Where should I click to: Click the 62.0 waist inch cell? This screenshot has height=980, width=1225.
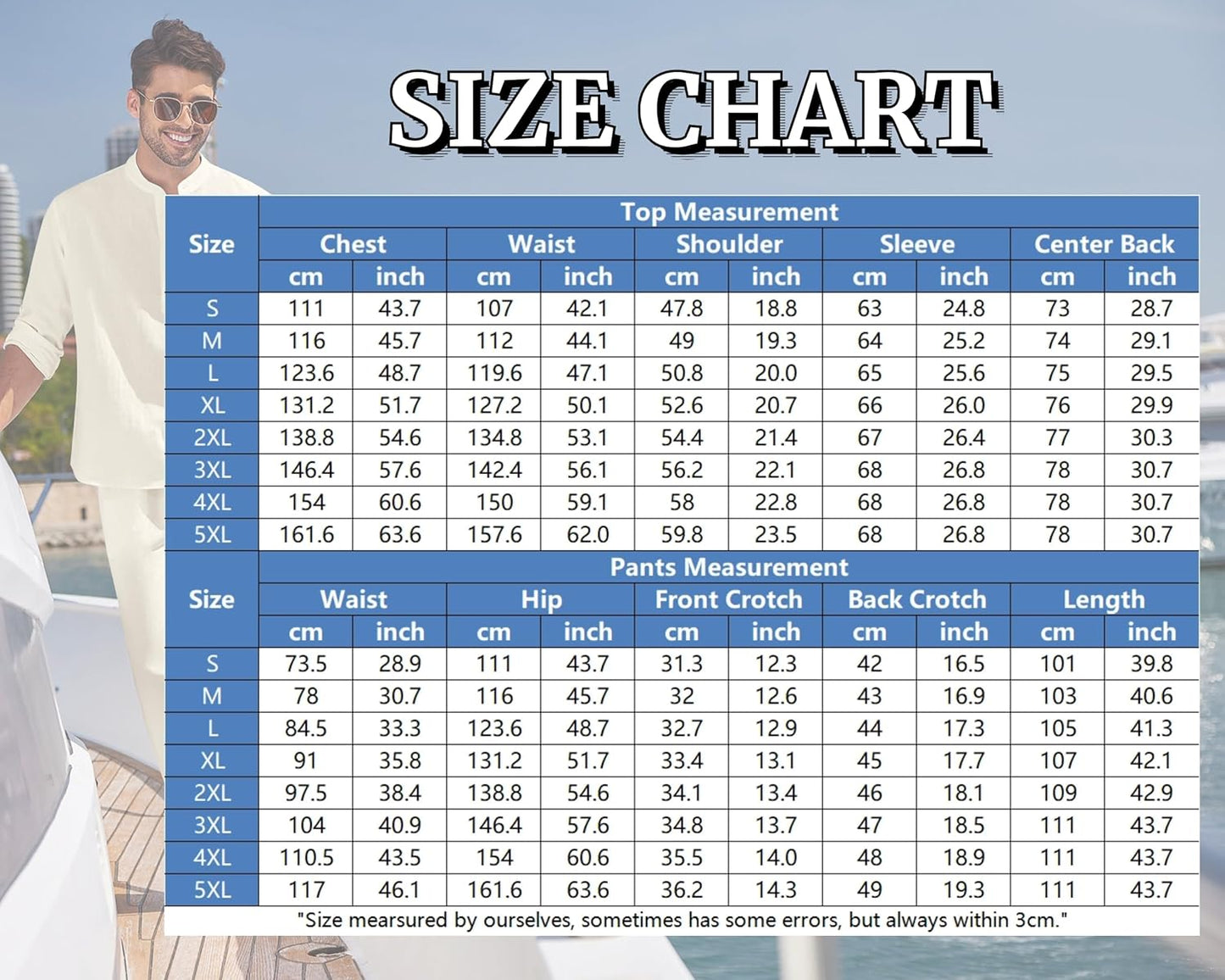(x=587, y=535)
